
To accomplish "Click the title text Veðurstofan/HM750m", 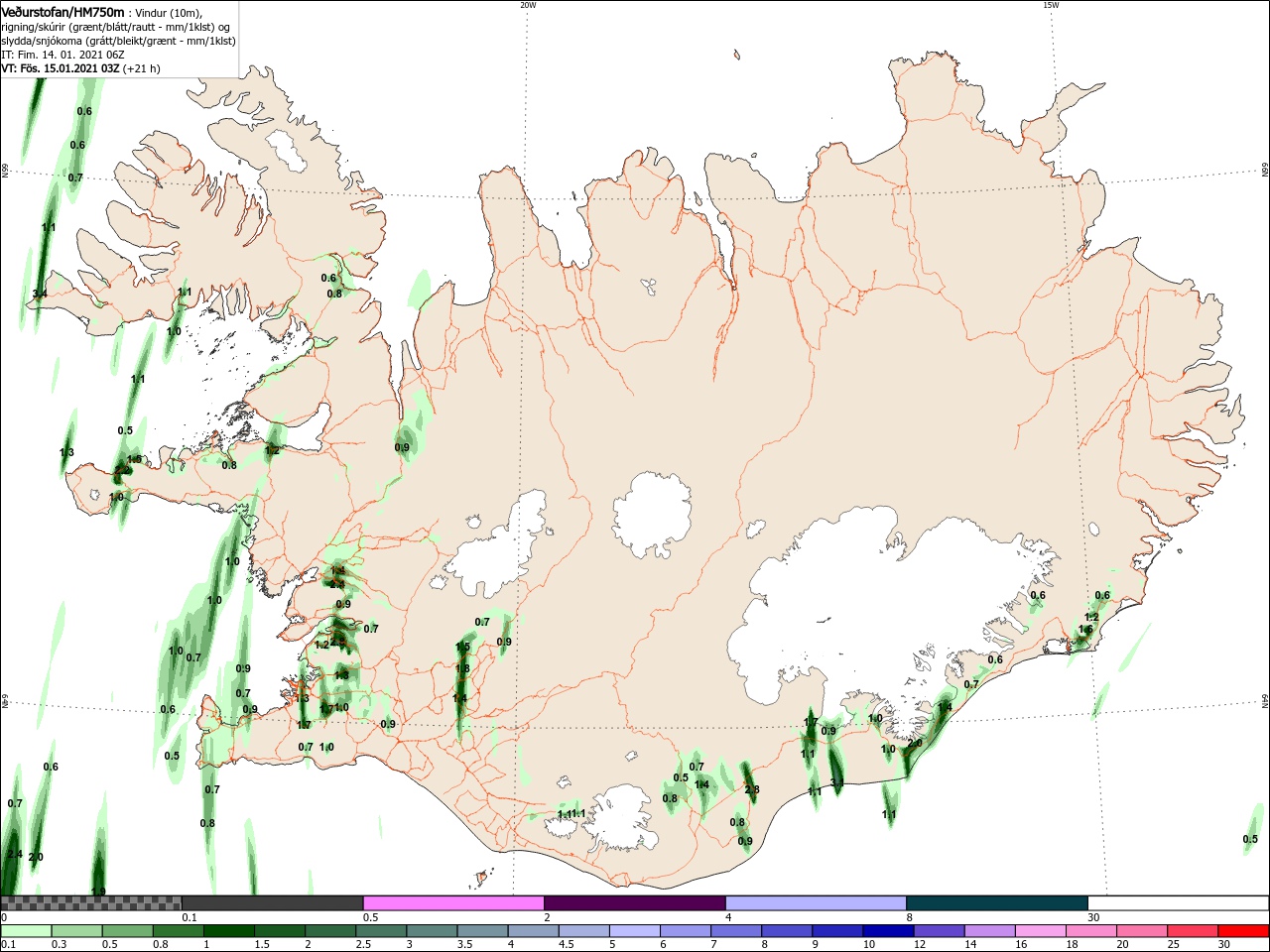I will point(63,12).
